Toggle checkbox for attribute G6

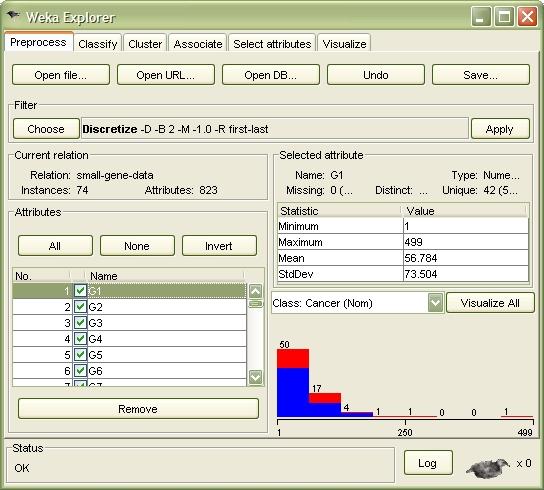coord(80,370)
